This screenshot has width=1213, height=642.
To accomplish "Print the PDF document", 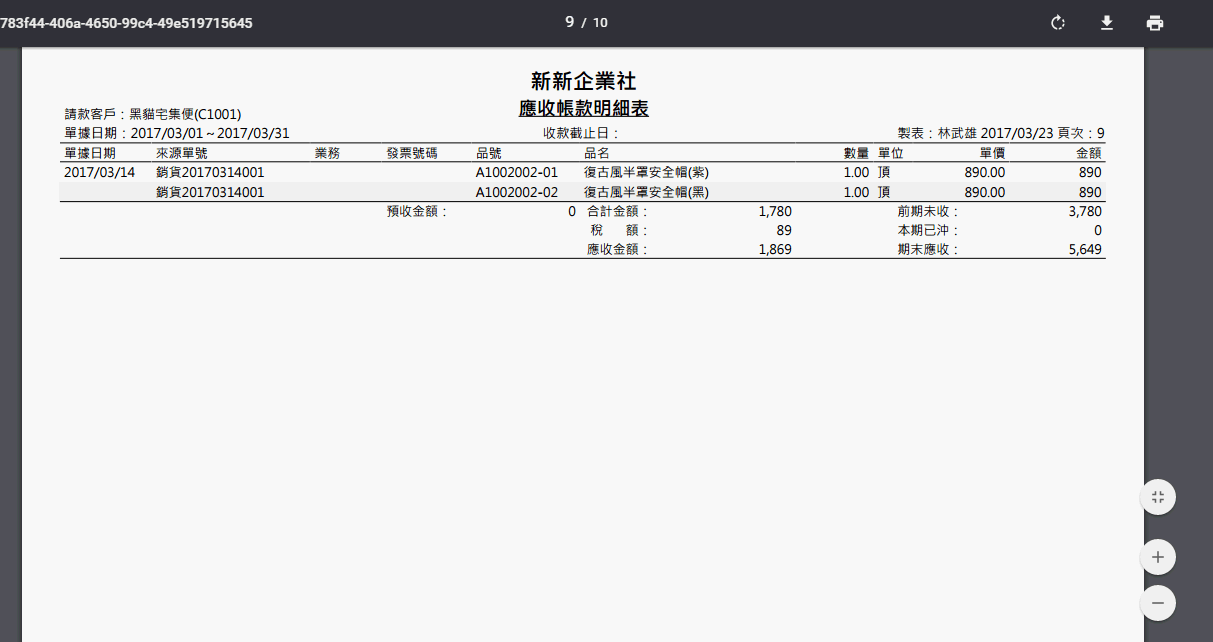I will pyautogui.click(x=1155, y=23).
